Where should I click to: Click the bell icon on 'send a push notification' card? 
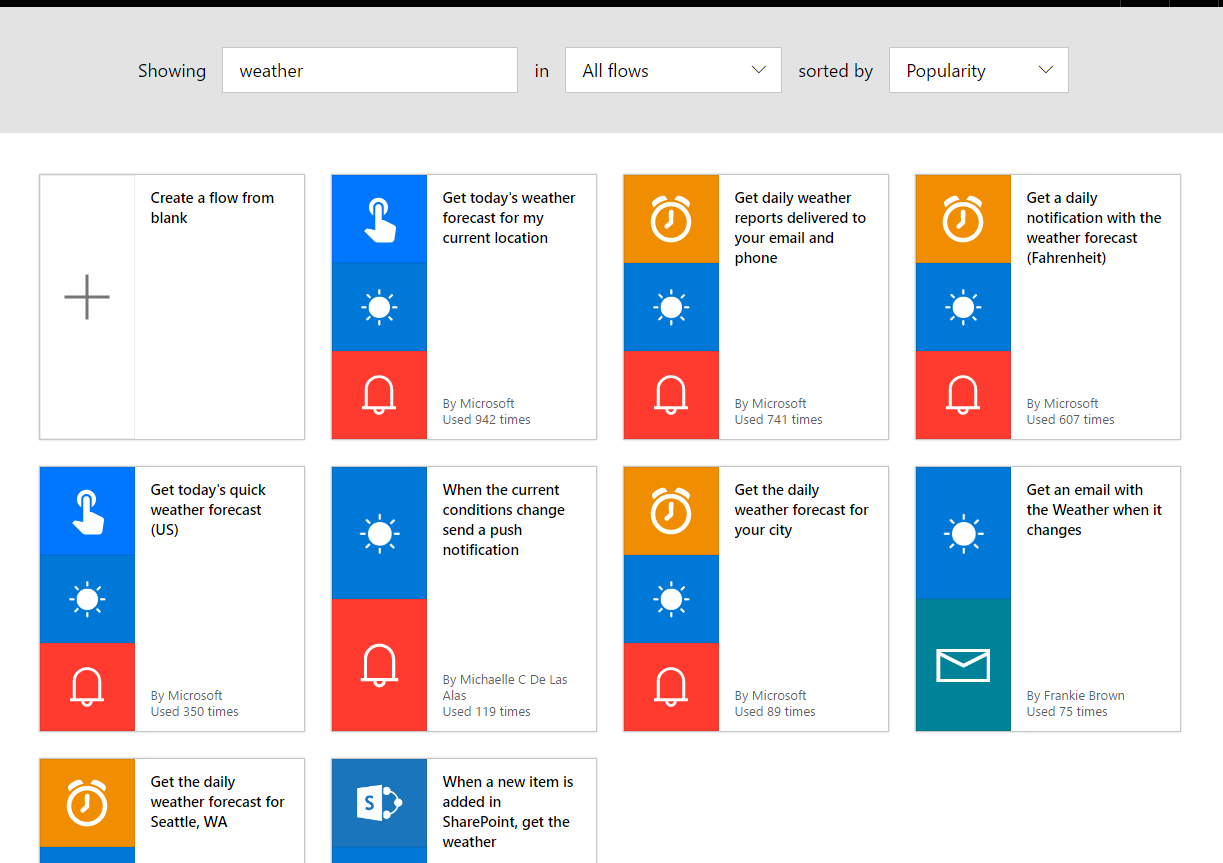[379, 665]
